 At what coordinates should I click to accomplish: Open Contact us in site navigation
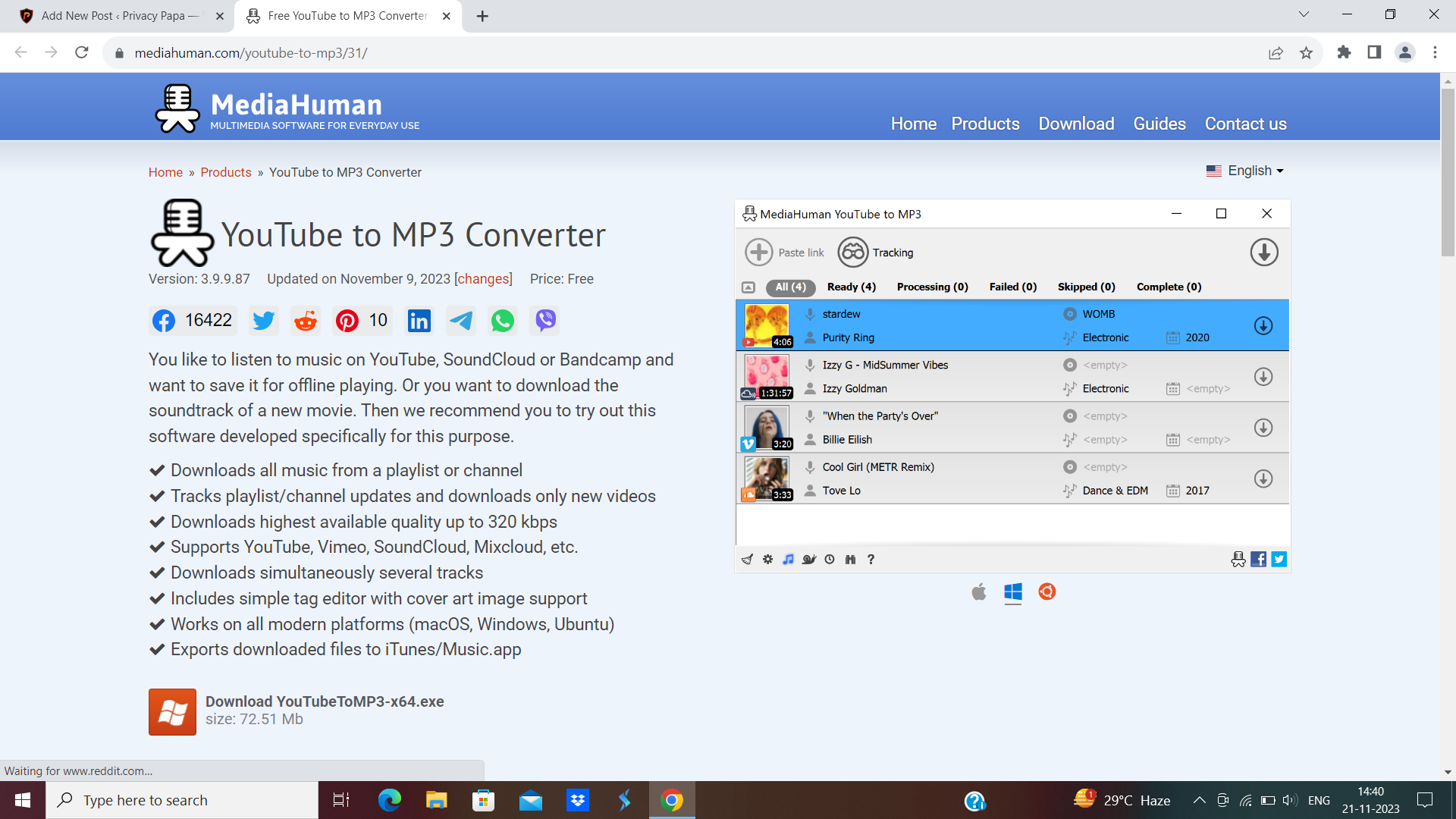(x=1245, y=124)
